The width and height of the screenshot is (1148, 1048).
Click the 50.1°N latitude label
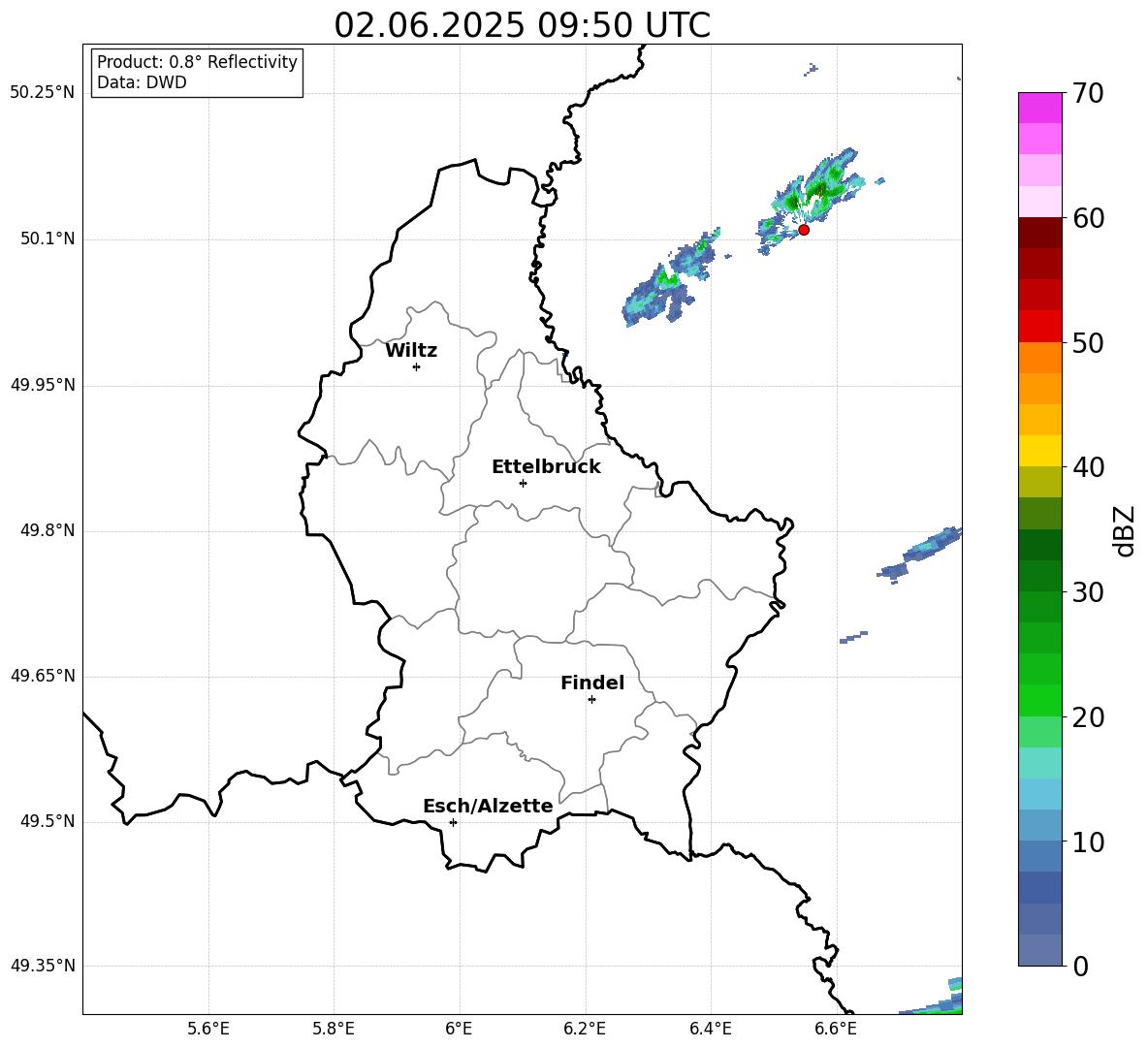click(x=48, y=238)
